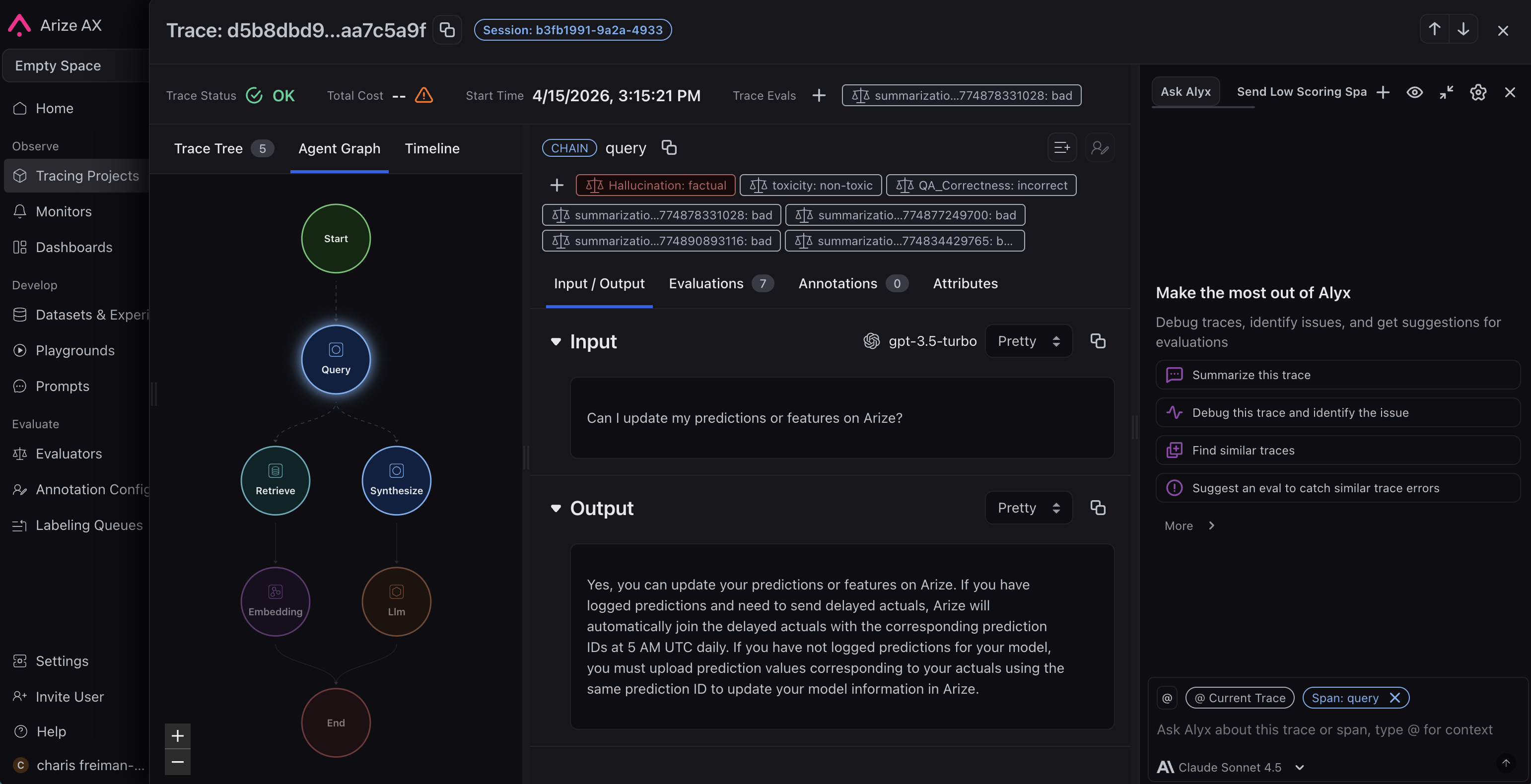Image resolution: width=1531 pixels, height=784 pixels.
Task: Collapse the Input section
Action: point(556,341)
